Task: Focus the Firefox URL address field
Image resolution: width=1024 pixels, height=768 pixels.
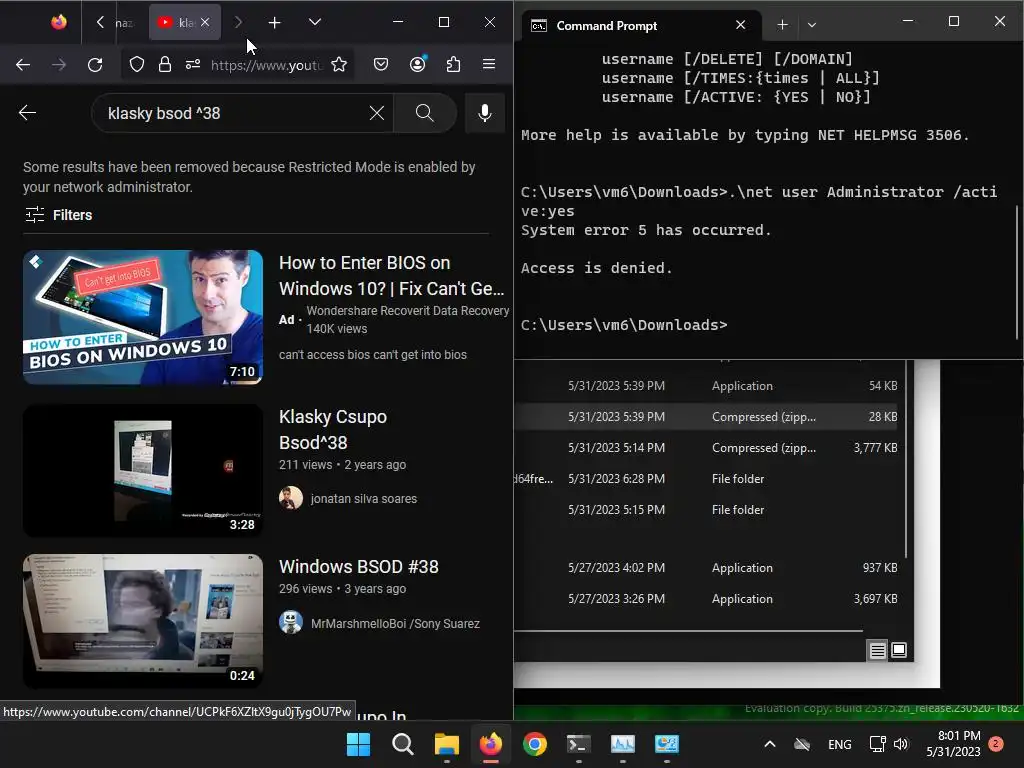Action: pos(266,65)
